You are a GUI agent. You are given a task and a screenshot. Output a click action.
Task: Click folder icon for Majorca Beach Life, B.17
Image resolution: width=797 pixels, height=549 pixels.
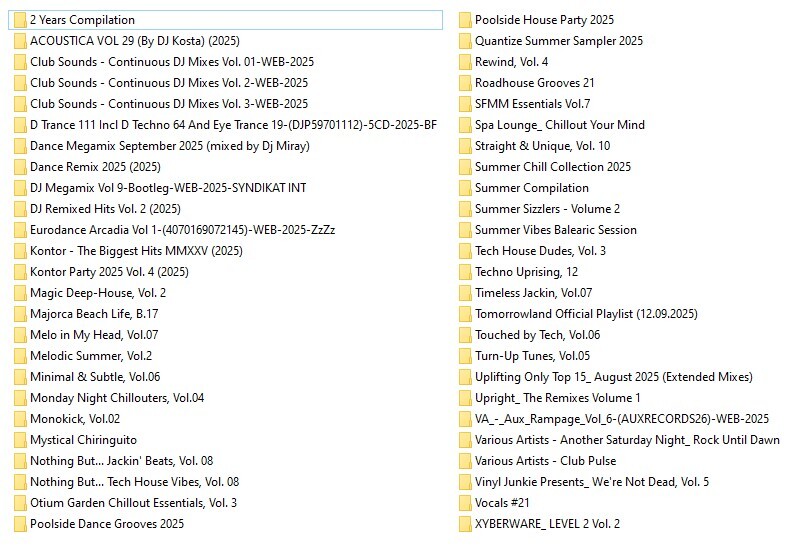20,314
